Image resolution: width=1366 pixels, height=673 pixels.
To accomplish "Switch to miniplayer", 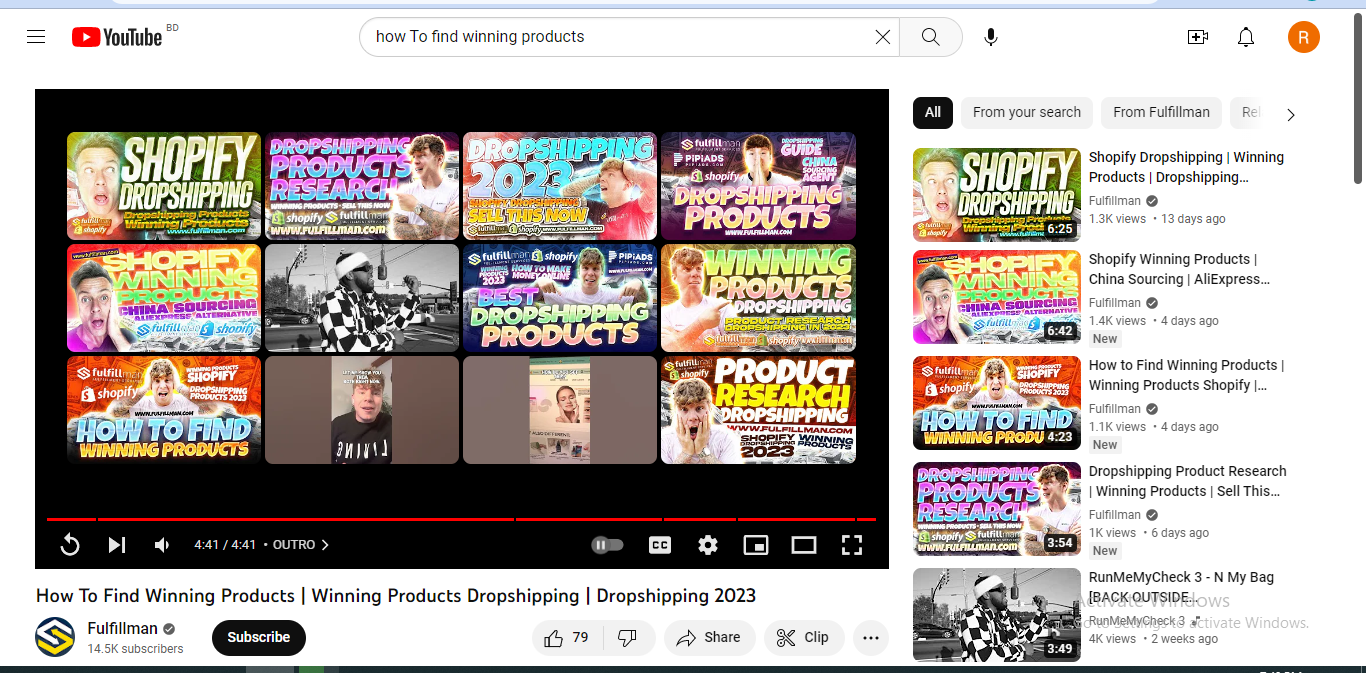I will tap(756, 545).
